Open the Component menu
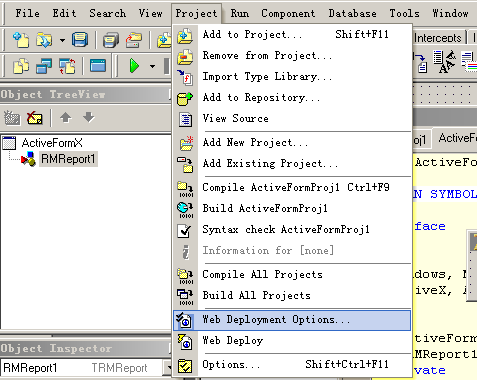Screen dimensions: 477x380 288,13
